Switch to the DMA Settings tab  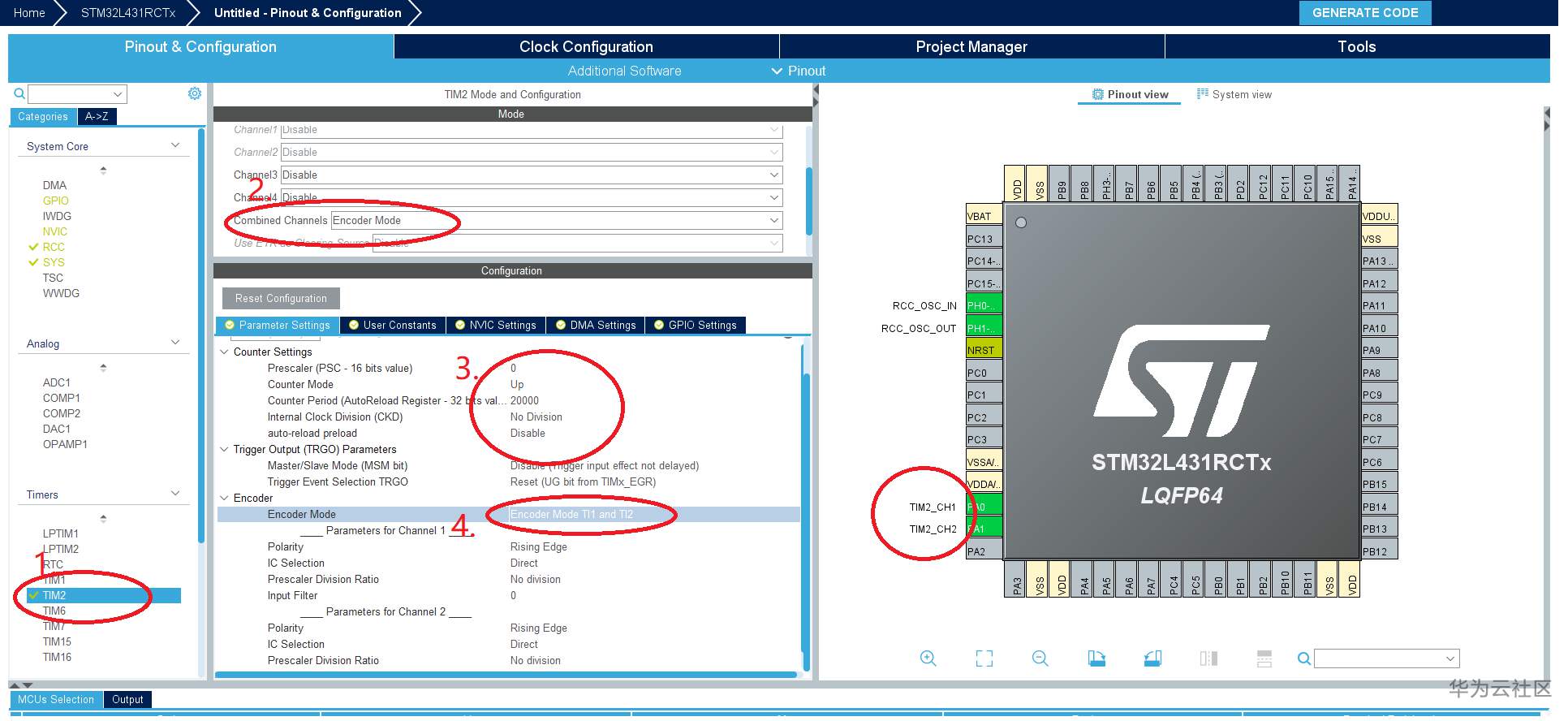pos(596,326)
